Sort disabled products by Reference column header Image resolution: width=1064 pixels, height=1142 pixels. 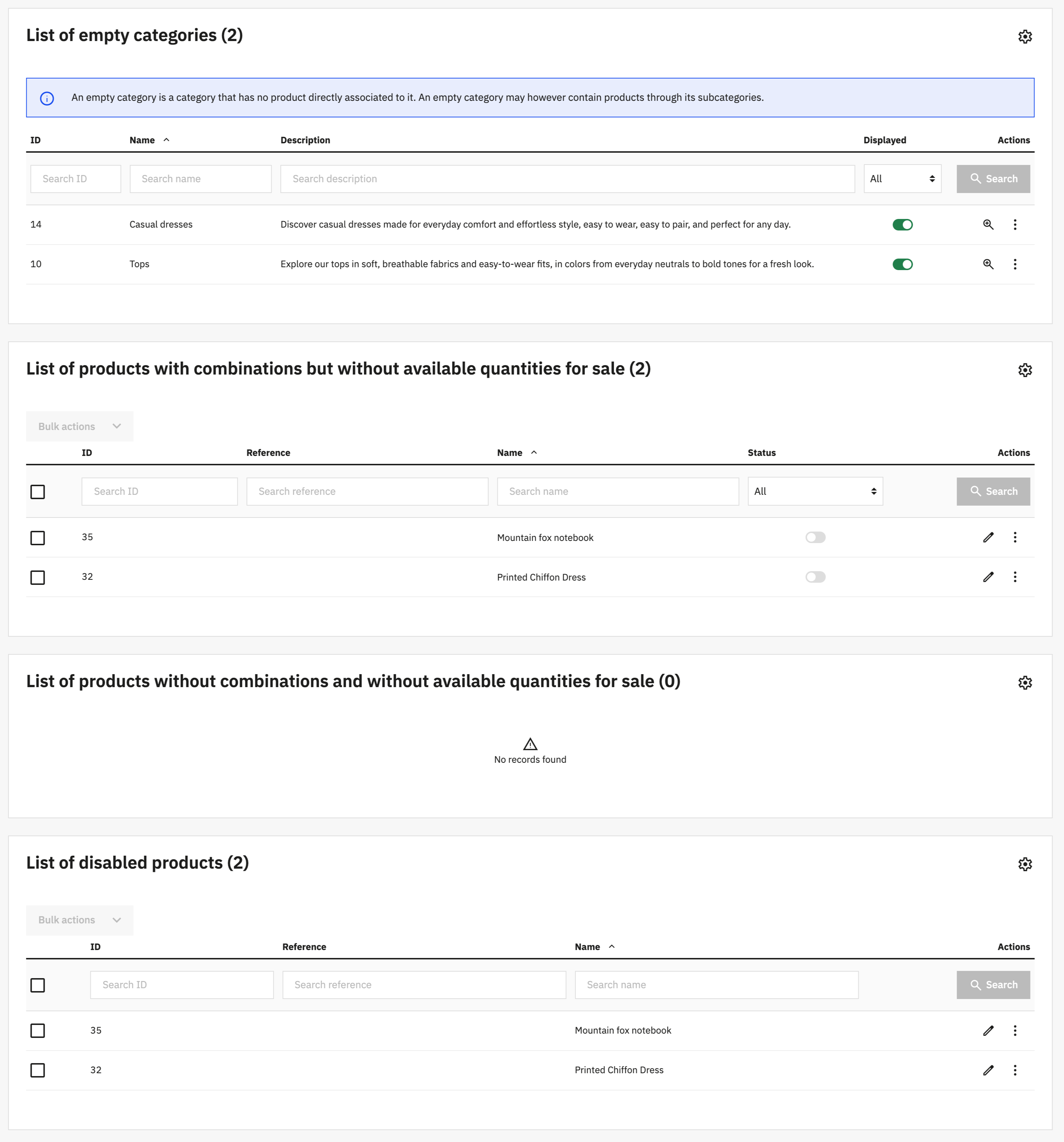(304, 947)
